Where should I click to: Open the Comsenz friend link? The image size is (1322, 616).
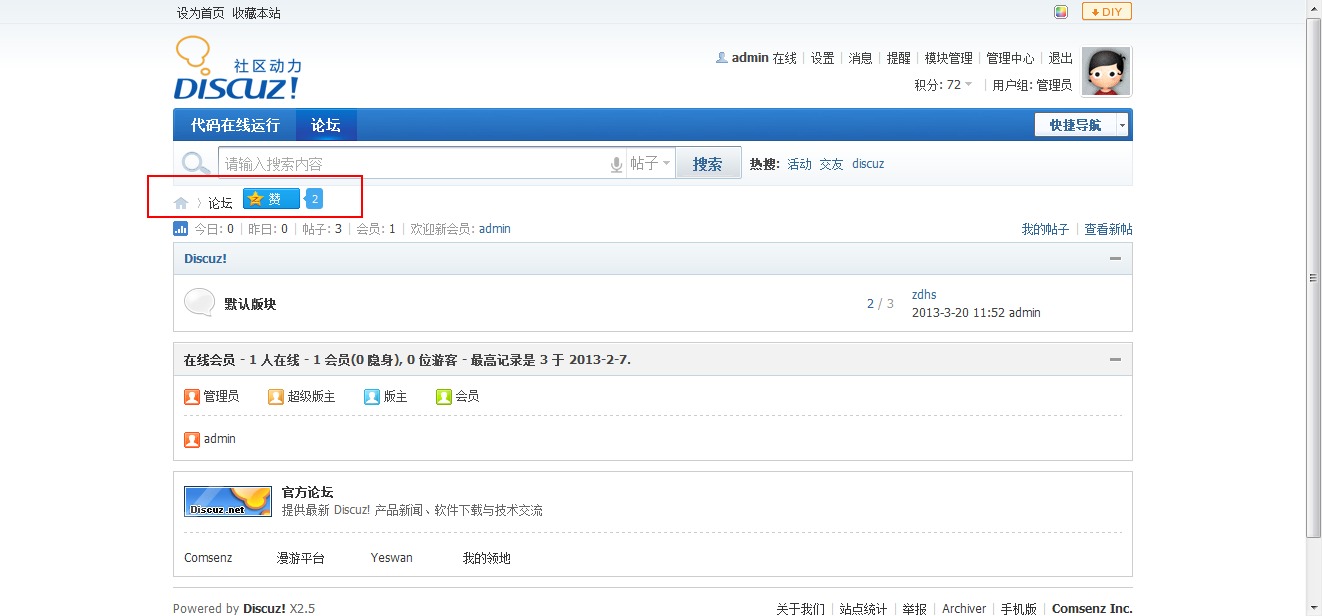208,558
